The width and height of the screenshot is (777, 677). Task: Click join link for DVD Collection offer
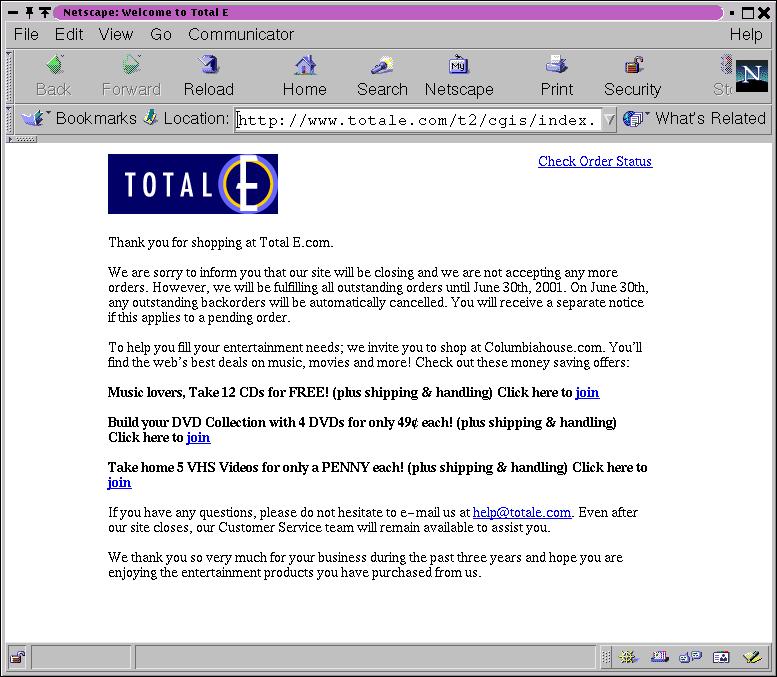click(x=198, y=438)
